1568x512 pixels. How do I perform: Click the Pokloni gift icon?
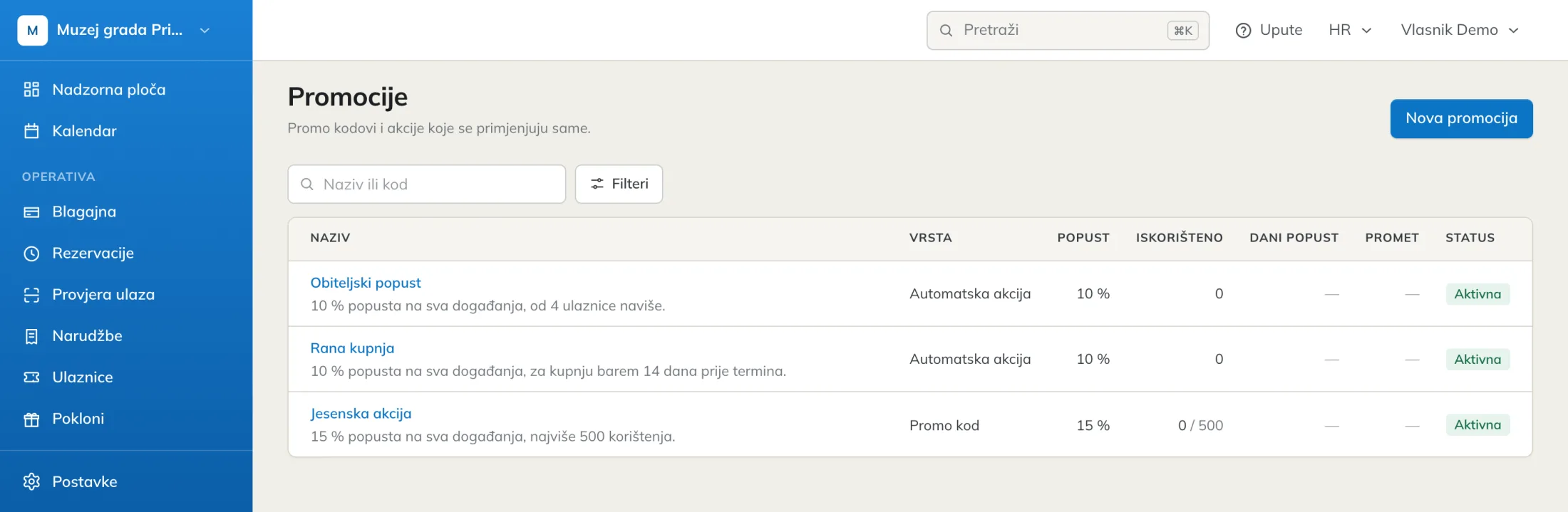click(x=31, y=419)
